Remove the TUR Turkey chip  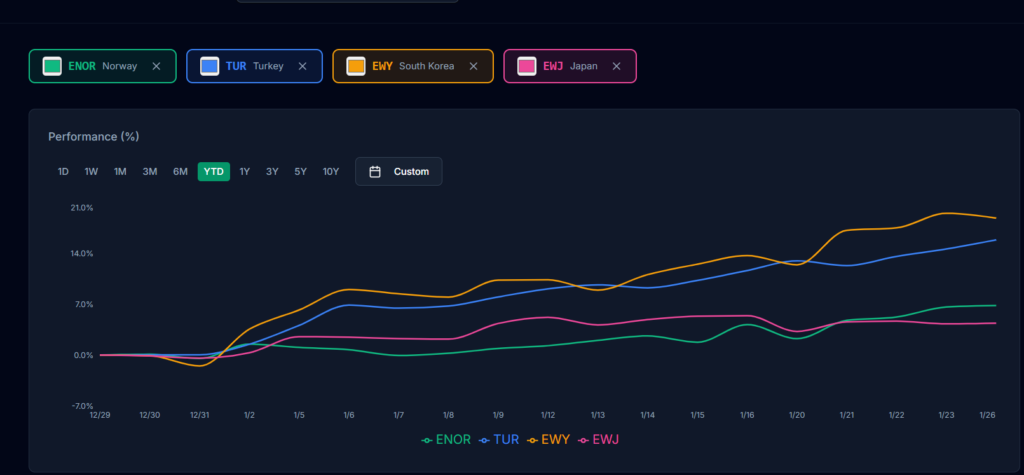302,66
